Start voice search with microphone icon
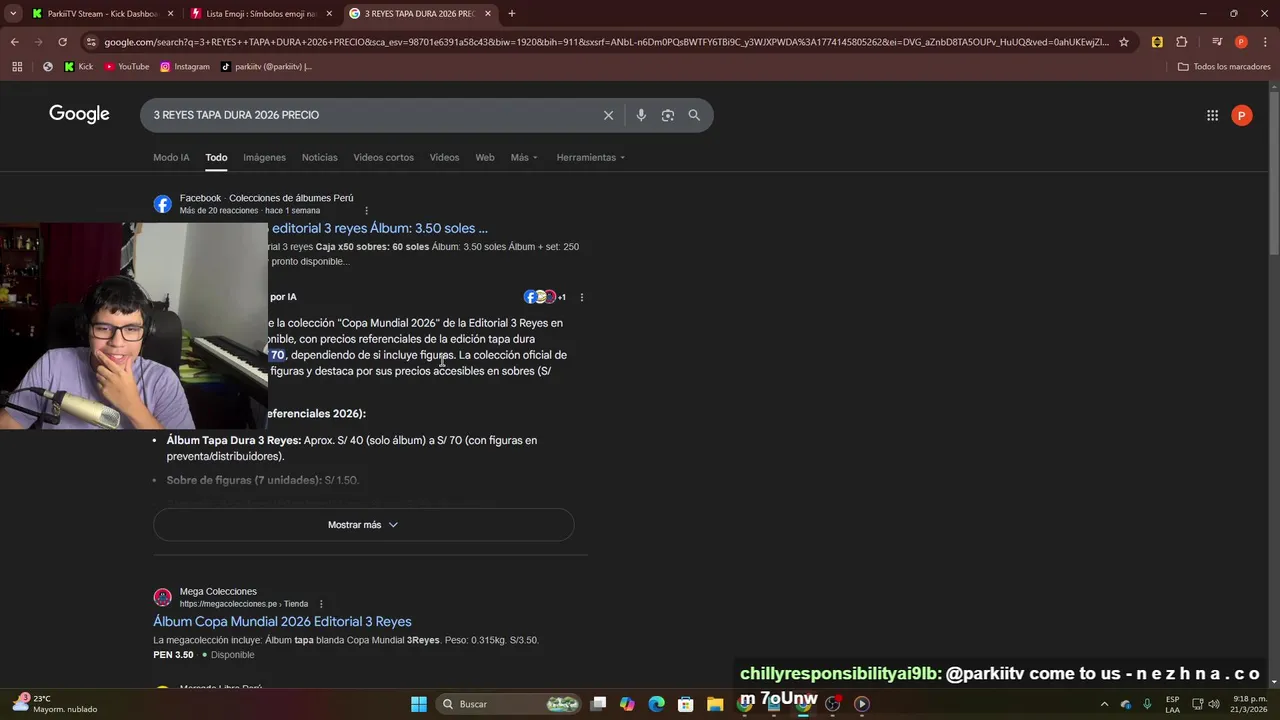Viewport: 1280px width, 720px height. [x=641, y=115]
